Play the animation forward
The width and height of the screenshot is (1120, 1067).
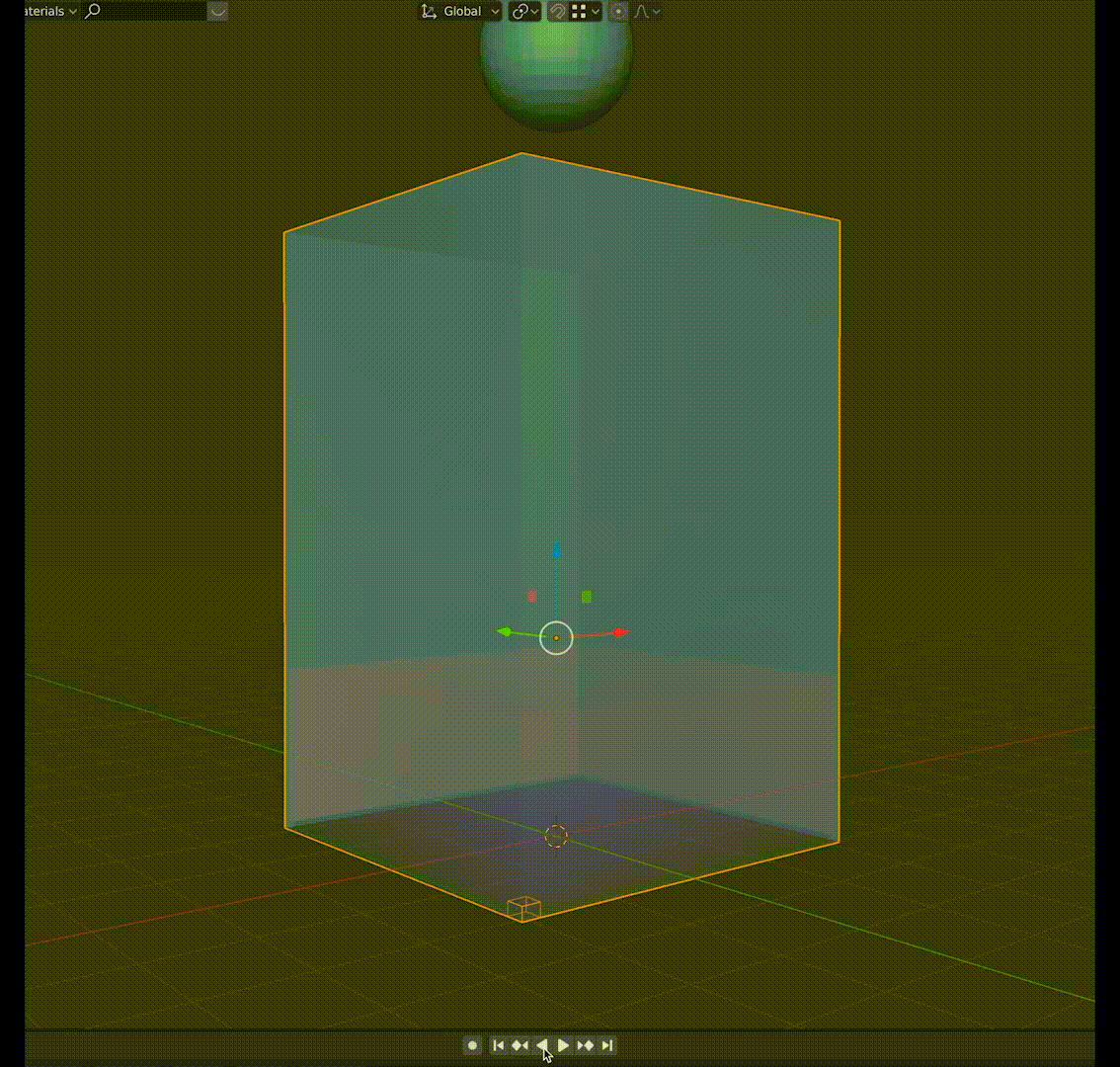(x=564, y=1045)
